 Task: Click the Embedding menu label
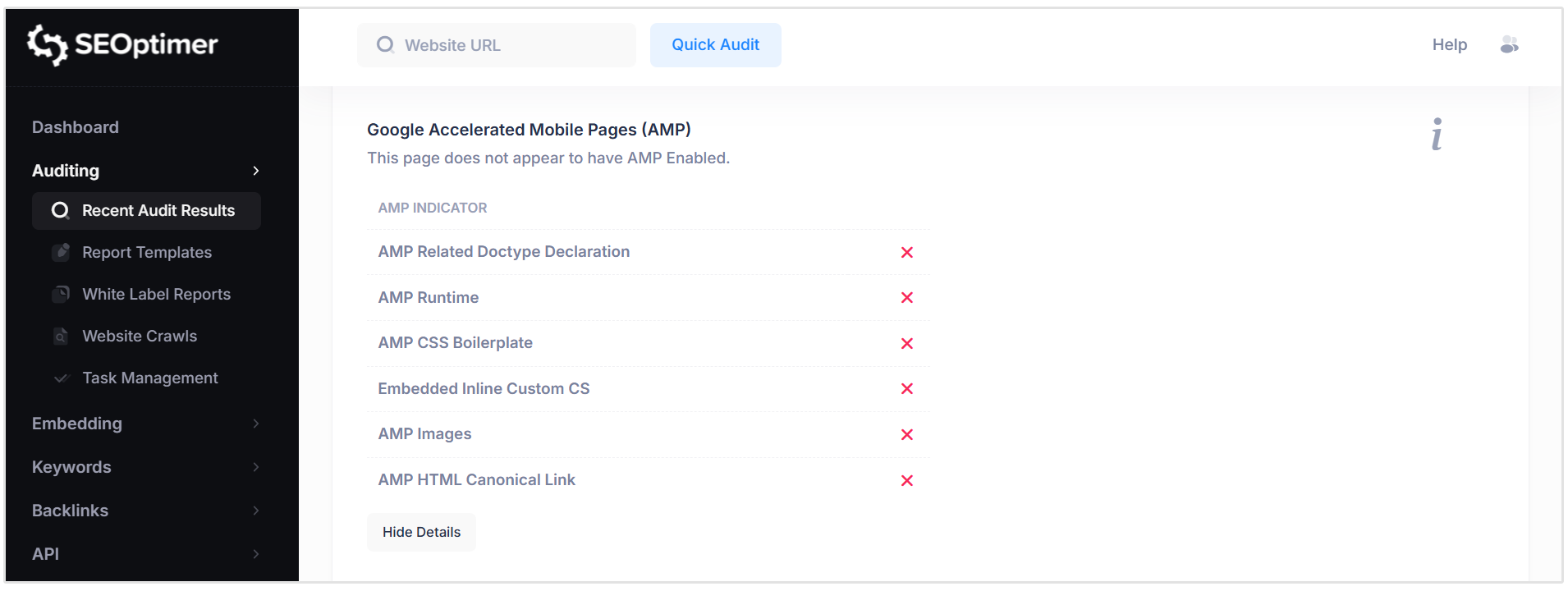click(x=77, y=424)
